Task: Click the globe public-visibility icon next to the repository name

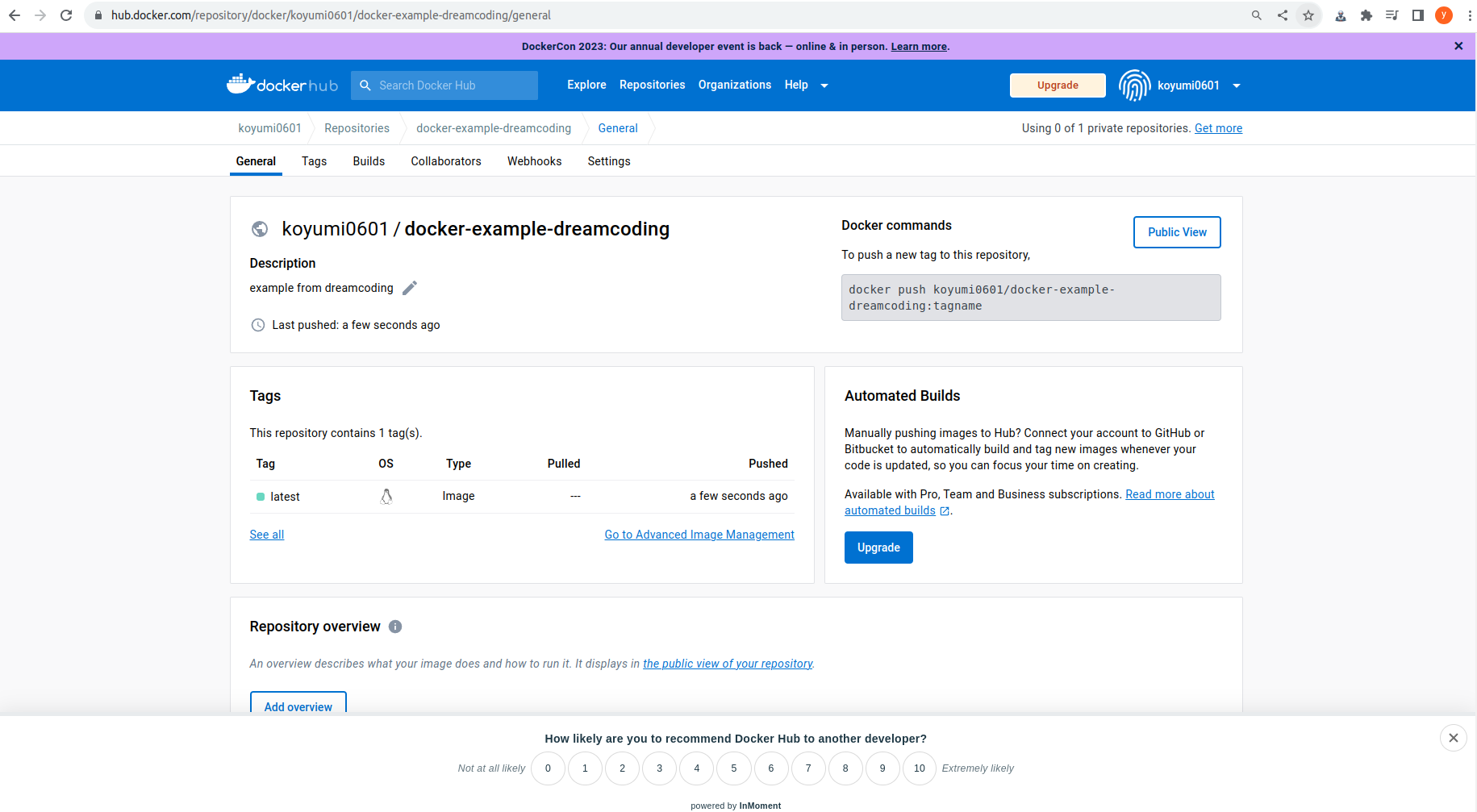Action: (x=260, y=229)
